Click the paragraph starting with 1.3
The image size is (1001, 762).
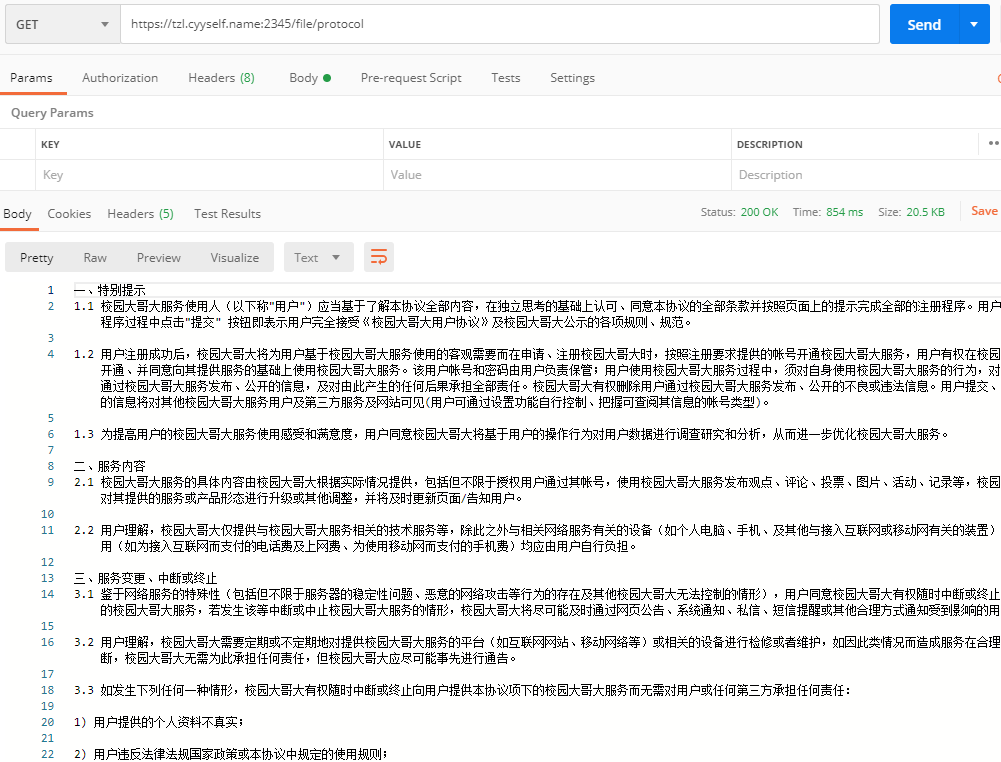pos(511,434)
